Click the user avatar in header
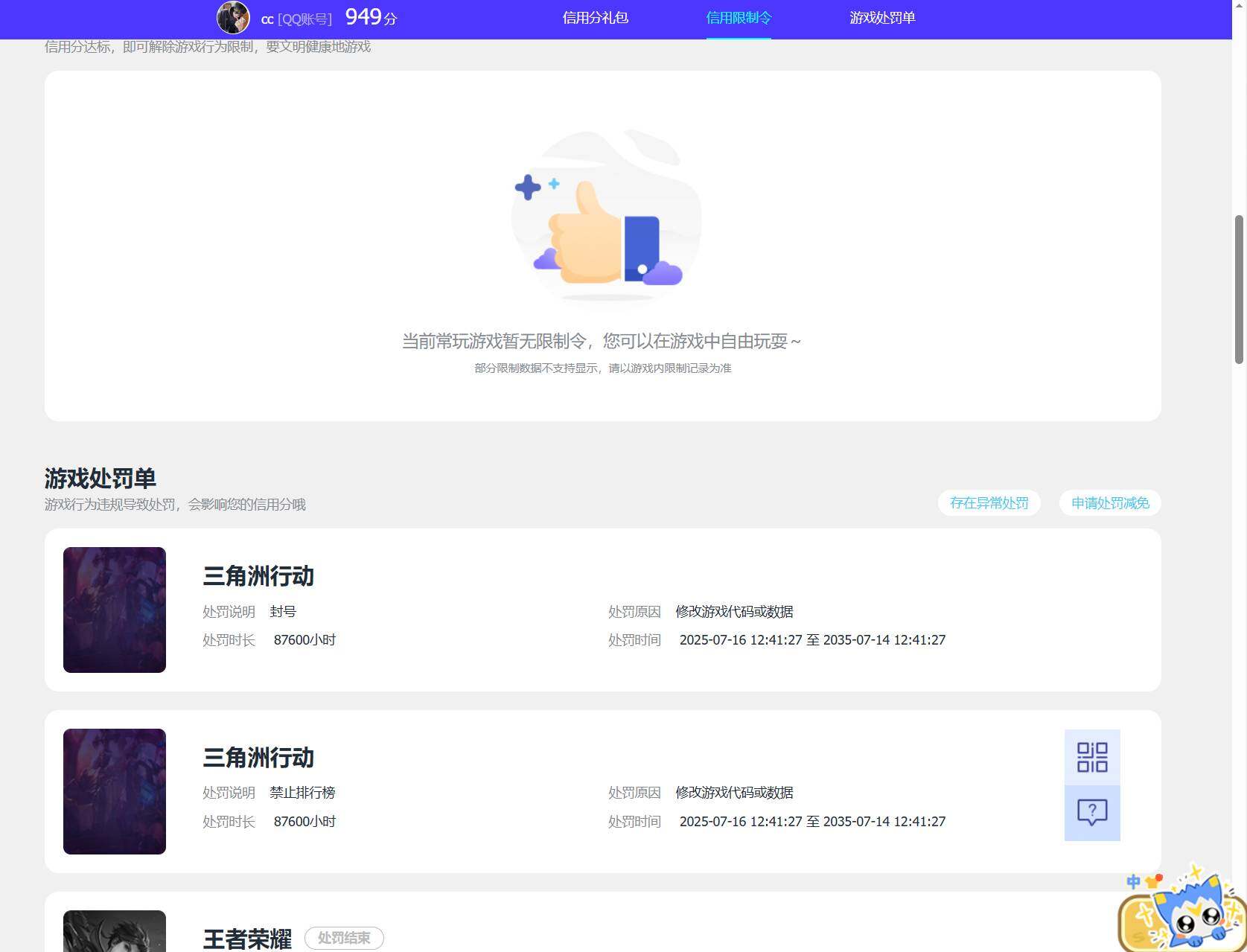This screenshot has height=952, width=1247. click(233, 17)
